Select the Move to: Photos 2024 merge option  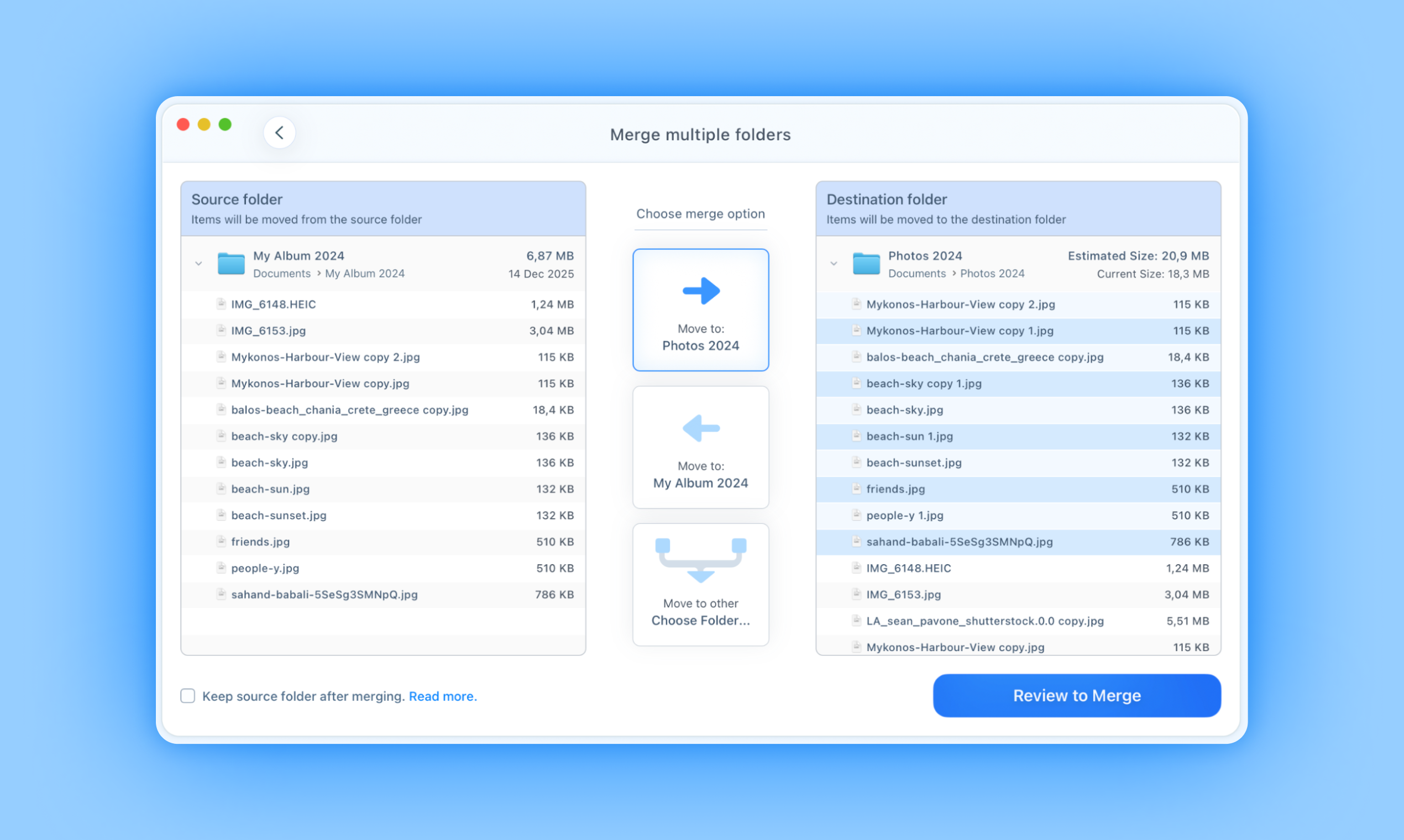coord(700,310)
